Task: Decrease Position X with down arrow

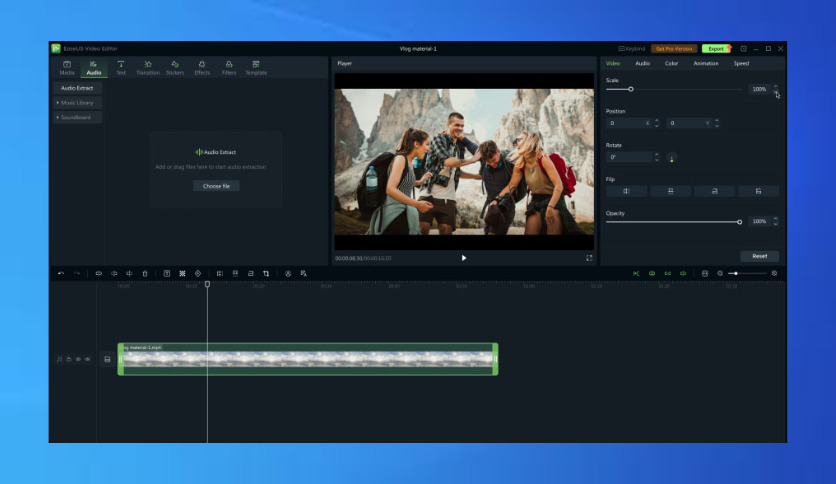Action: (x=657, y=126)
